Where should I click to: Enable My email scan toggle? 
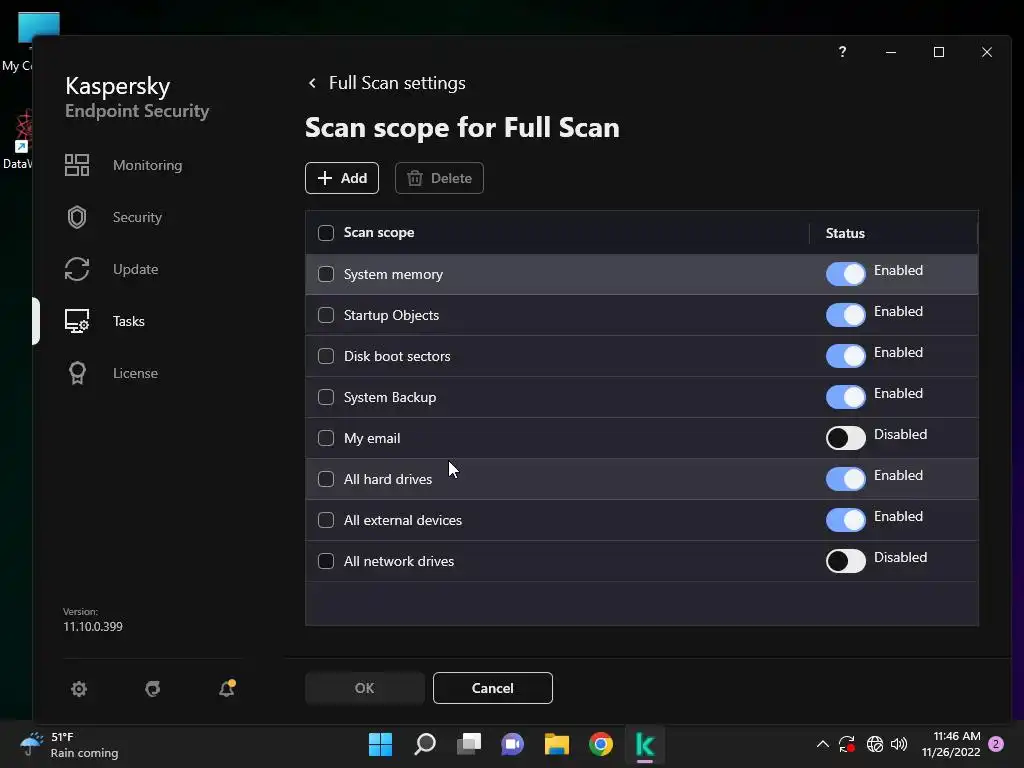pos(846,438)
